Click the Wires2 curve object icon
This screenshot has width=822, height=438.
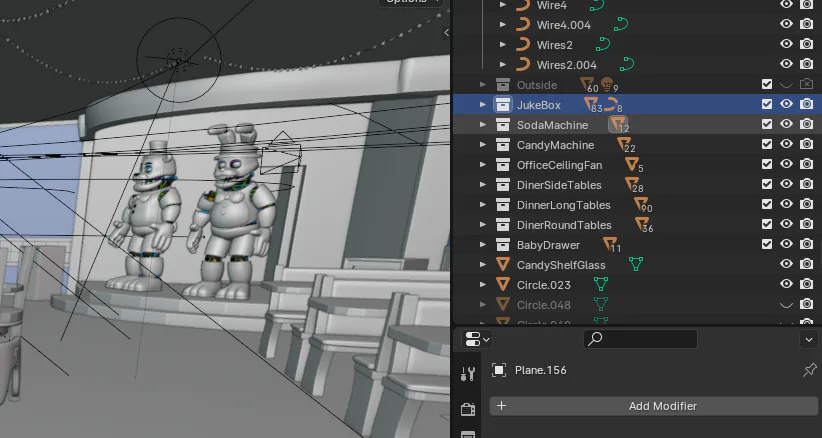click(523, 45)
